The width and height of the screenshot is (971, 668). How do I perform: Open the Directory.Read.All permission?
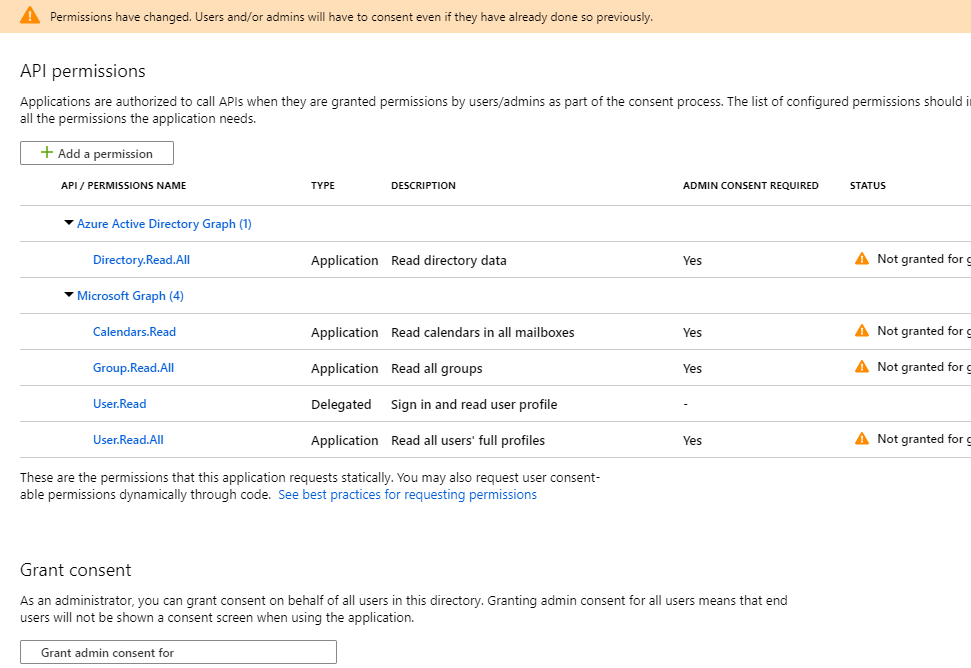click(141, 260)
